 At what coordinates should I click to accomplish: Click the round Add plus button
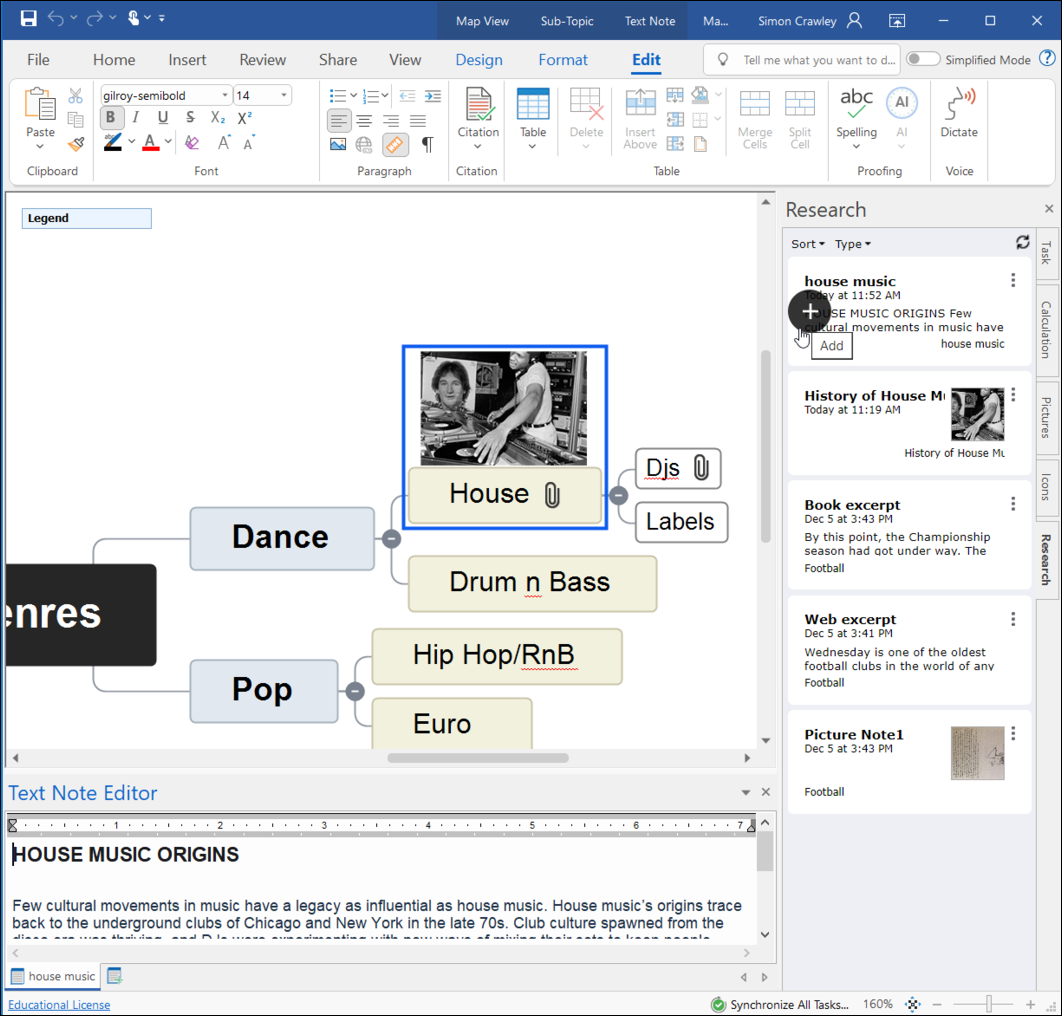pos(809,311)
